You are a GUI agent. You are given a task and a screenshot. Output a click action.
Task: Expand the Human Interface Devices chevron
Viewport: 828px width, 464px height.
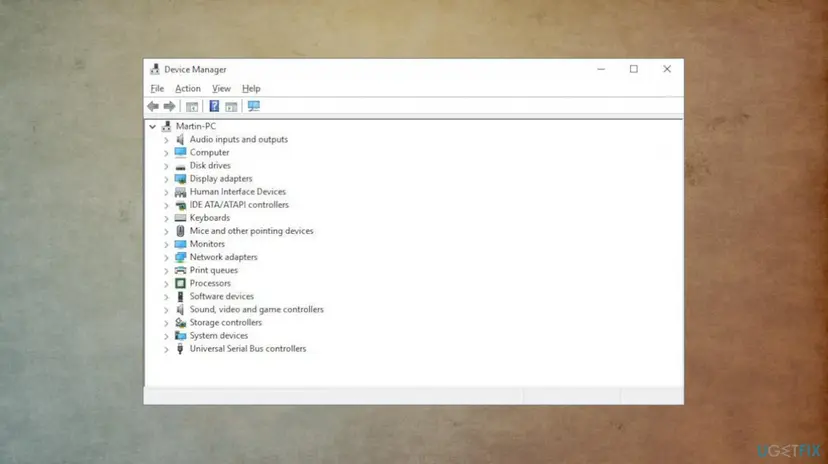[166, 192]
